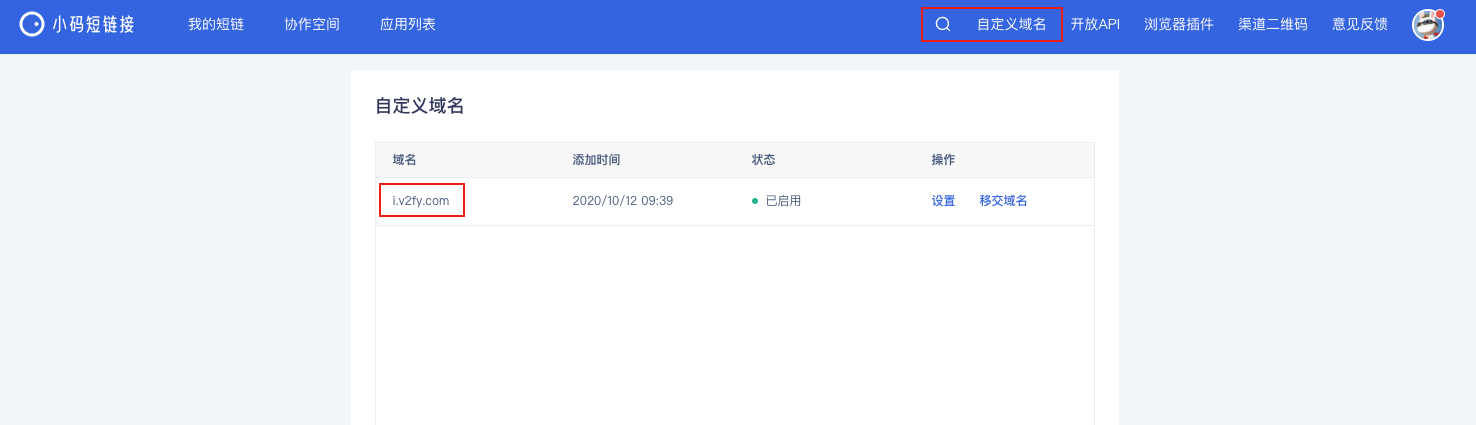Viewport: 1476px width, 425px height.
Task: Open 渠道二维码 page
Action: tap(1273, 24)
